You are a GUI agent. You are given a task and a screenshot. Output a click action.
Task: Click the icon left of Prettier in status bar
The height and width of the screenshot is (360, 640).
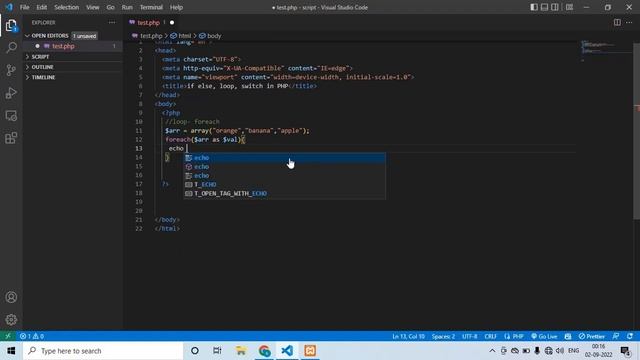tap(568, 336)
